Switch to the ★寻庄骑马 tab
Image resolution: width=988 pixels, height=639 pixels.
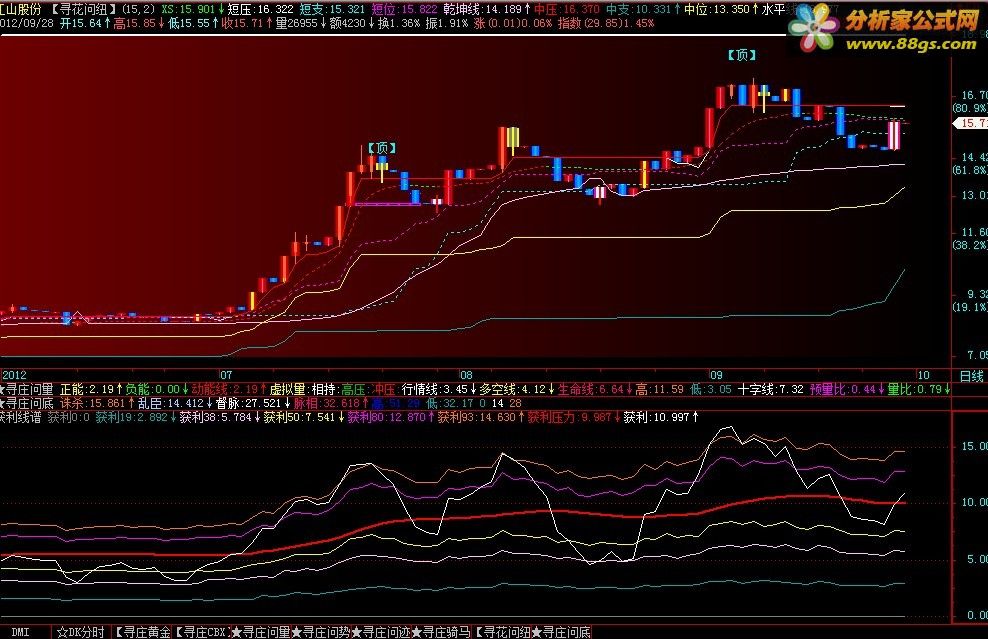[440, 632]
